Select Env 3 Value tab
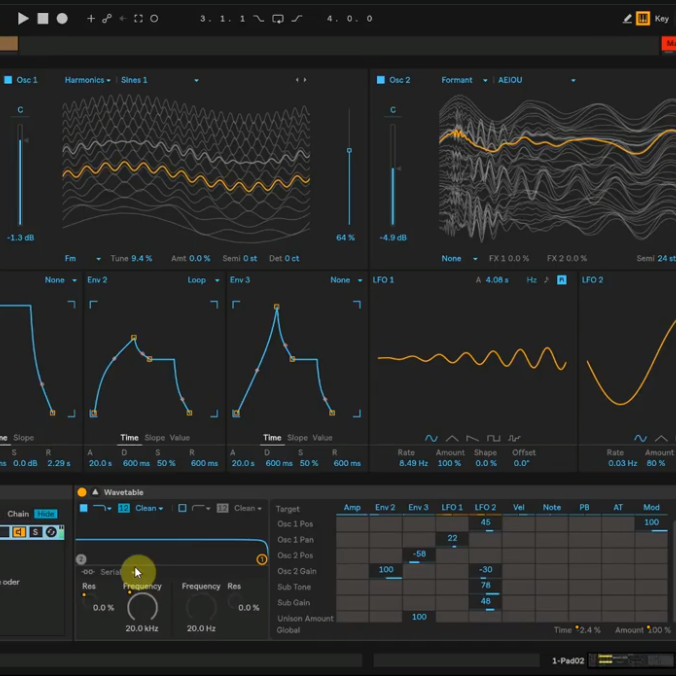This screenshot has width=676, height=676. [322, 438]
